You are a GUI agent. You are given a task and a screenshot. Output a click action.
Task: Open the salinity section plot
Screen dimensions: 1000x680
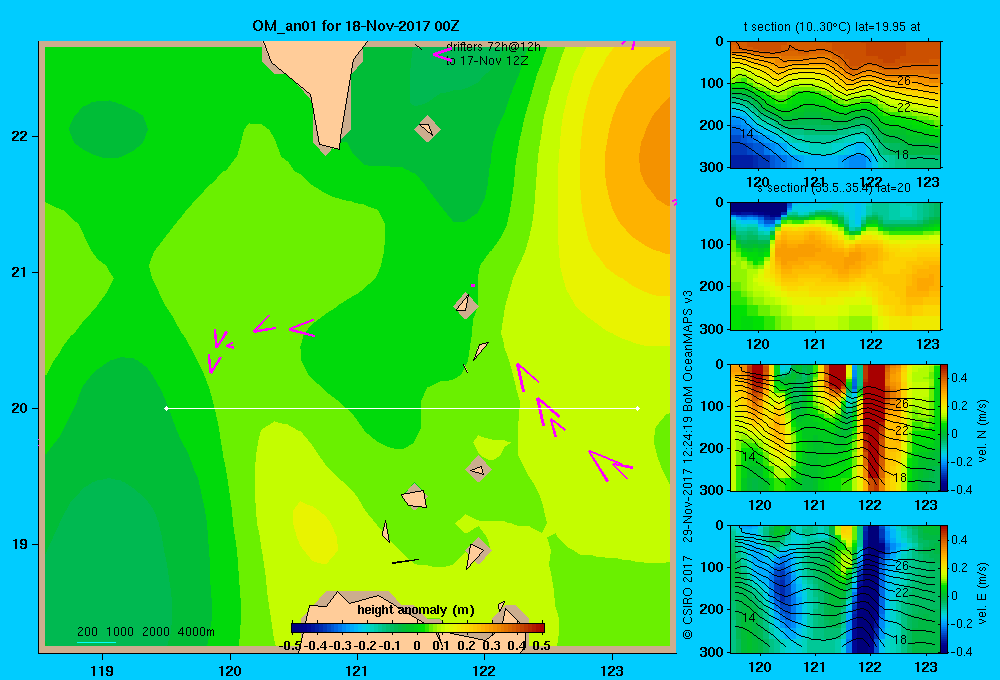(x=835, y=266)
